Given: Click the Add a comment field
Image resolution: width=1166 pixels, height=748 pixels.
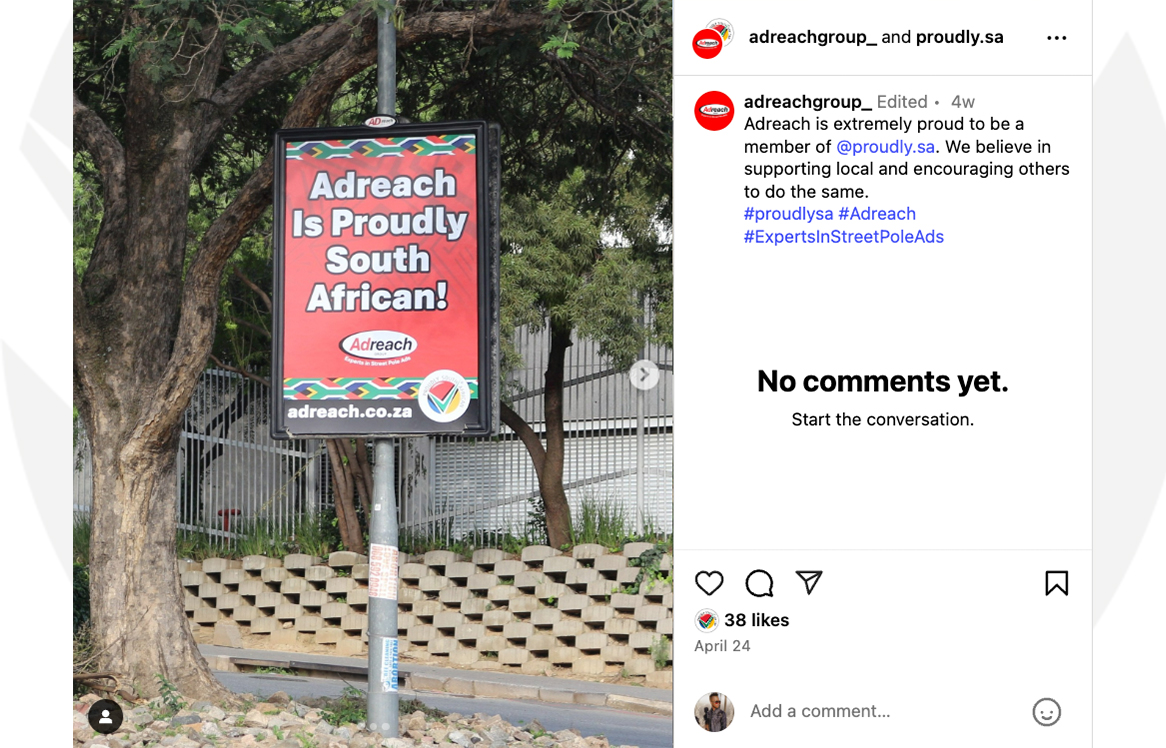Looking at the screenshot, I should coord(885,712).
